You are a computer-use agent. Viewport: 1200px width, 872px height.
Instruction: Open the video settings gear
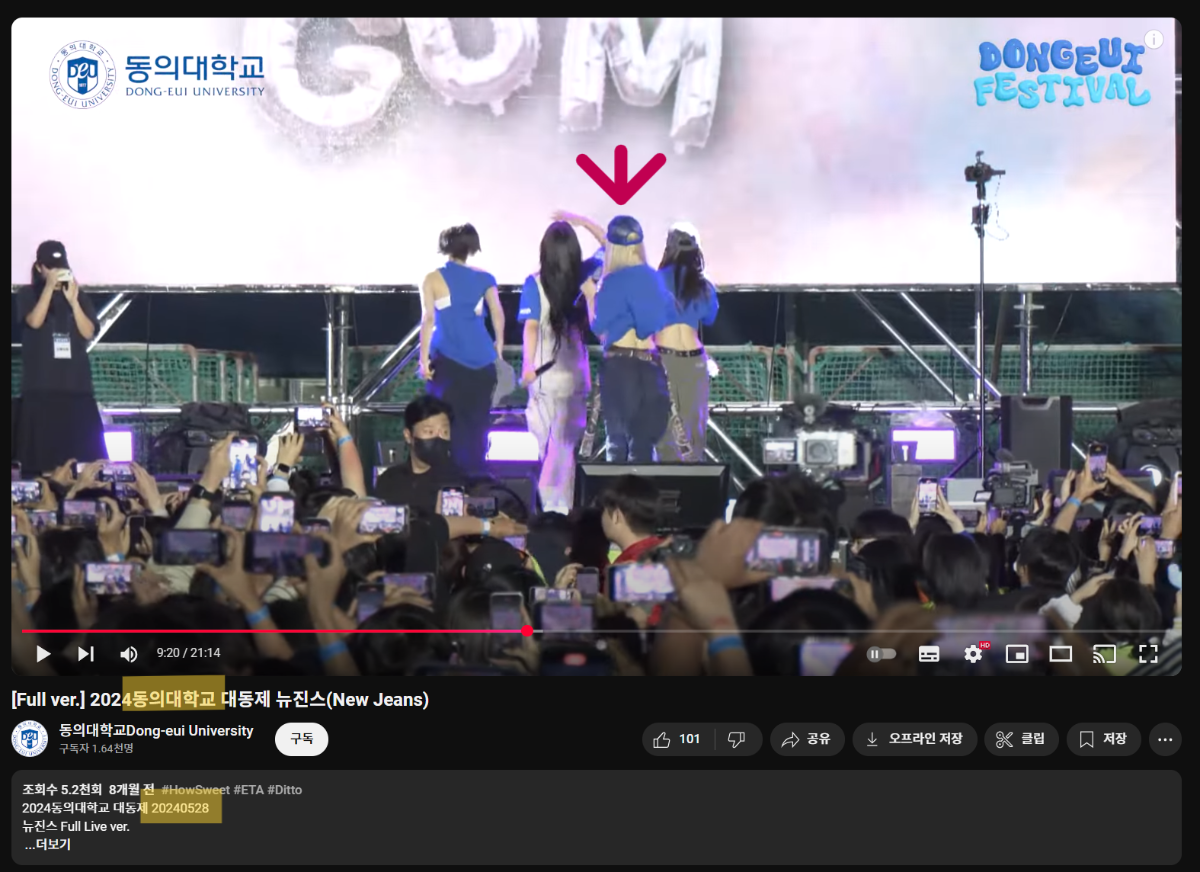tap(972, 654)
